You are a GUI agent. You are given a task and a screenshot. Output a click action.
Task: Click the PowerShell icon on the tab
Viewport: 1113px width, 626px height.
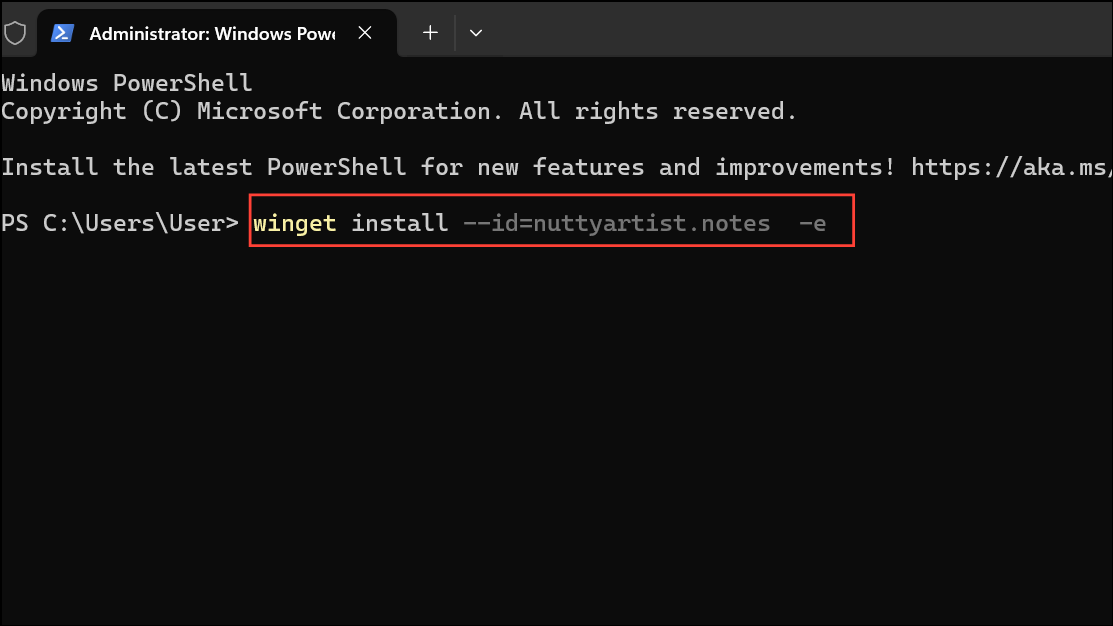pos(62,33)
